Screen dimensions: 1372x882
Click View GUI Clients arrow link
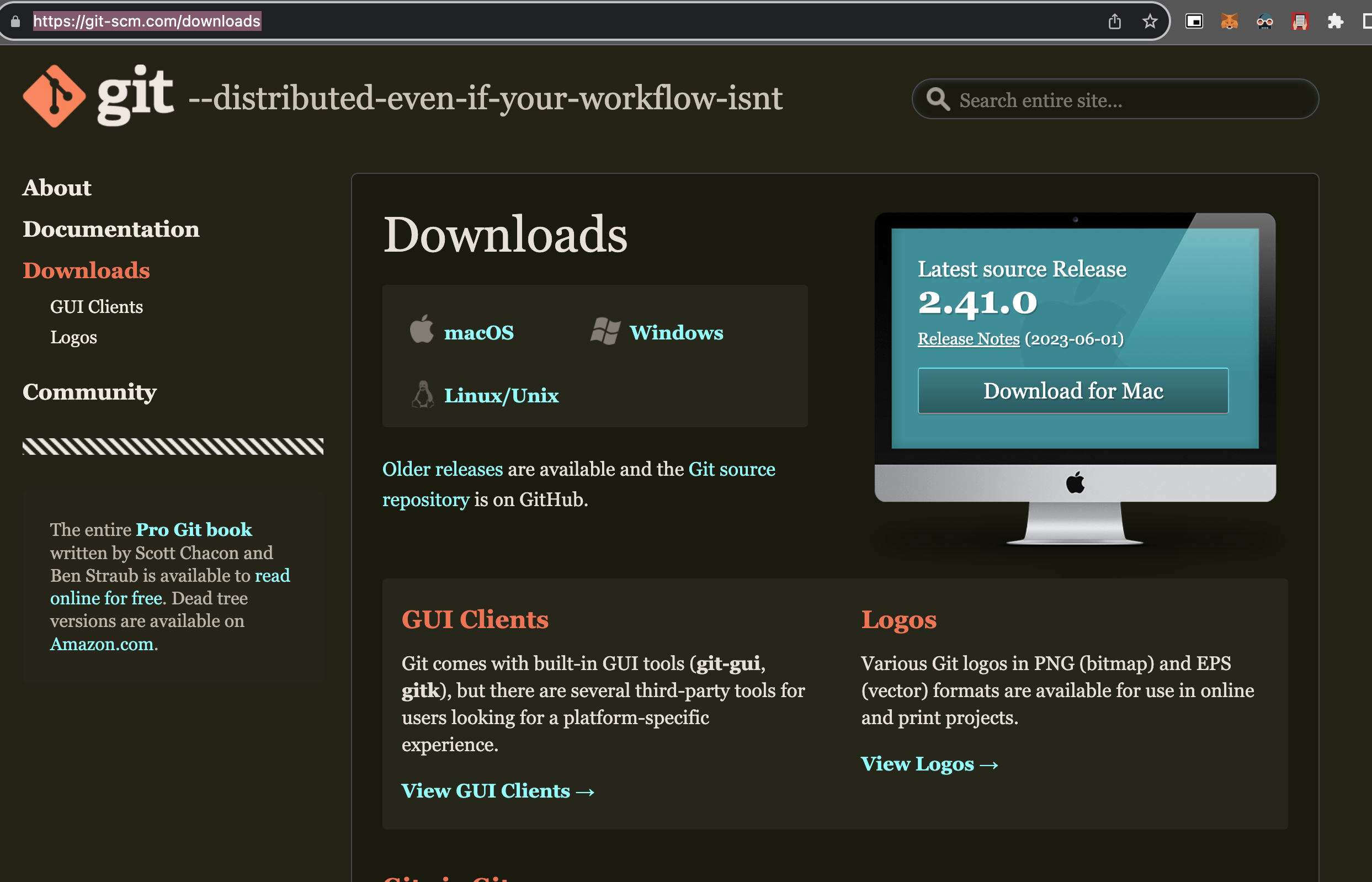pyautogui.click(x=498, y=791)
